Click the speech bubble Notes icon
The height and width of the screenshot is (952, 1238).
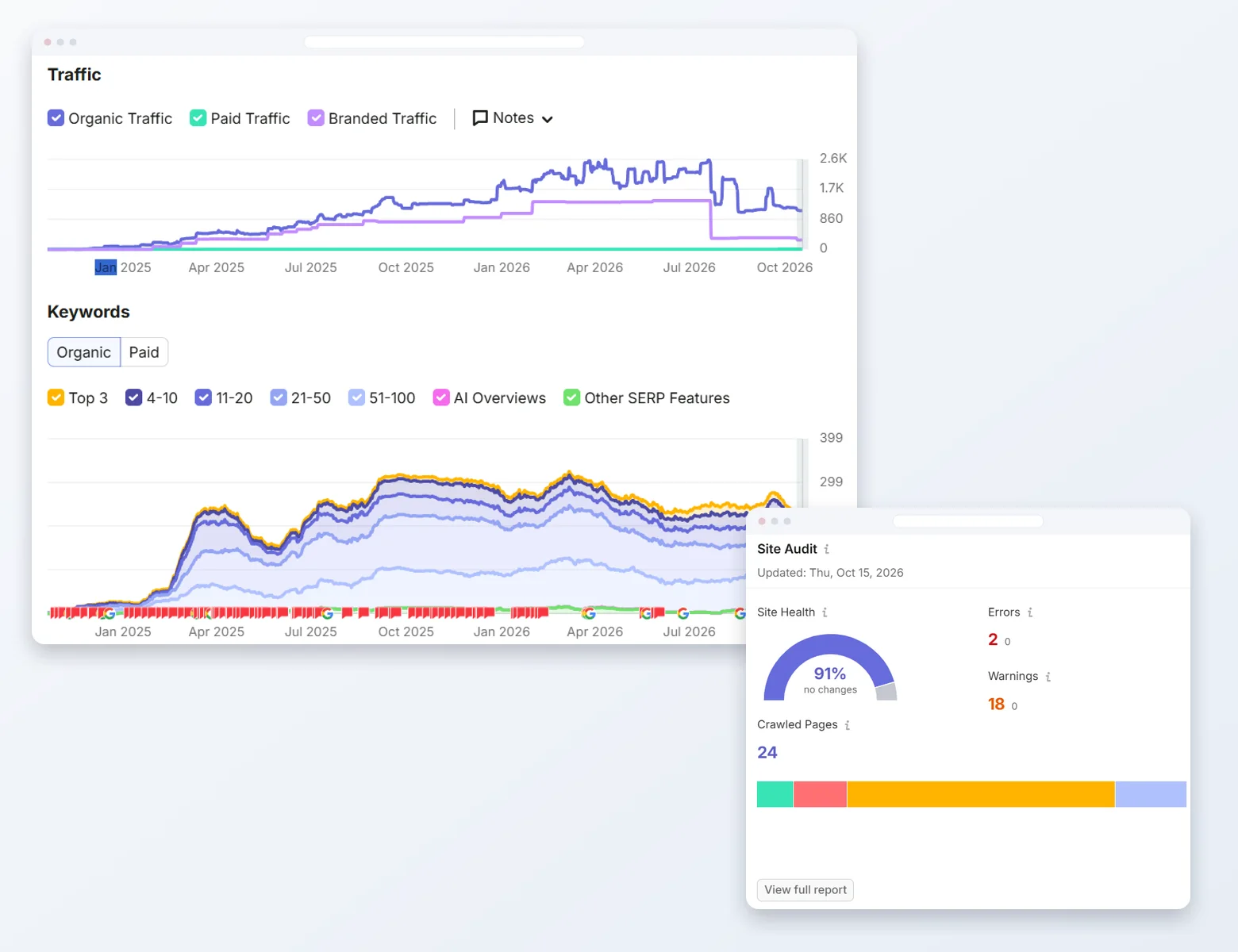(480, 118)
